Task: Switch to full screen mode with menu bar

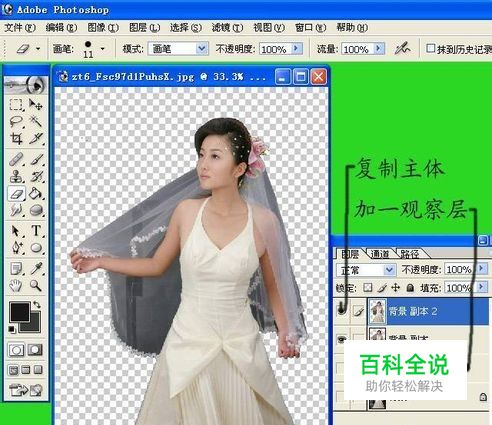Action: 26,370
